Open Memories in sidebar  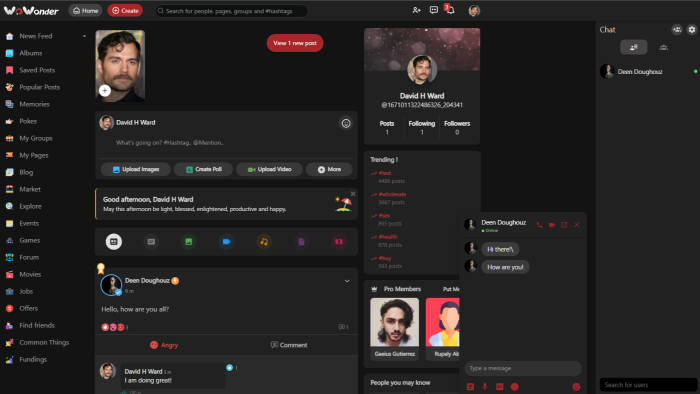point(34,104)
